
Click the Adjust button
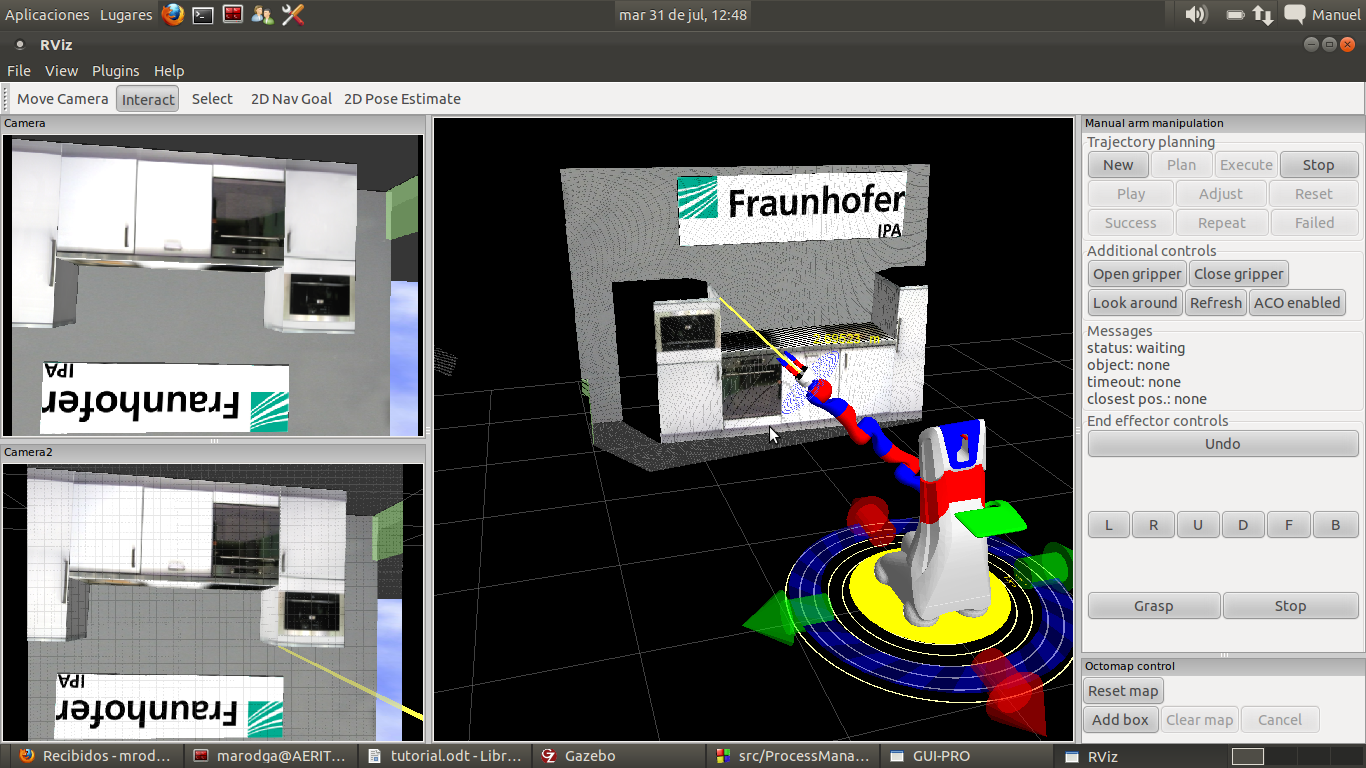(x=1221, y=194)
